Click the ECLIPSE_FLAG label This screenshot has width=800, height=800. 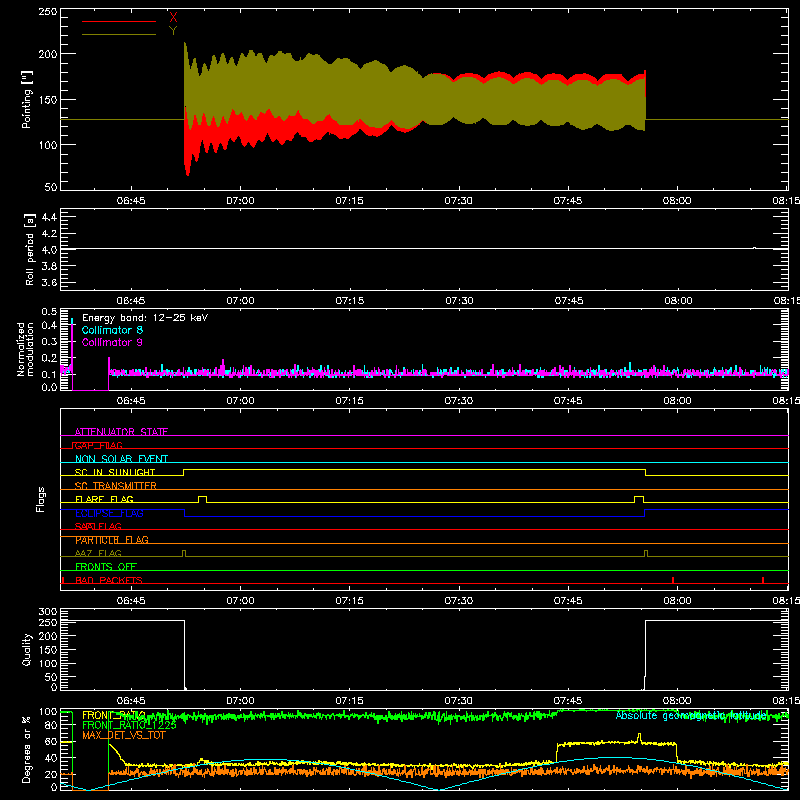[x=109, y=513]
